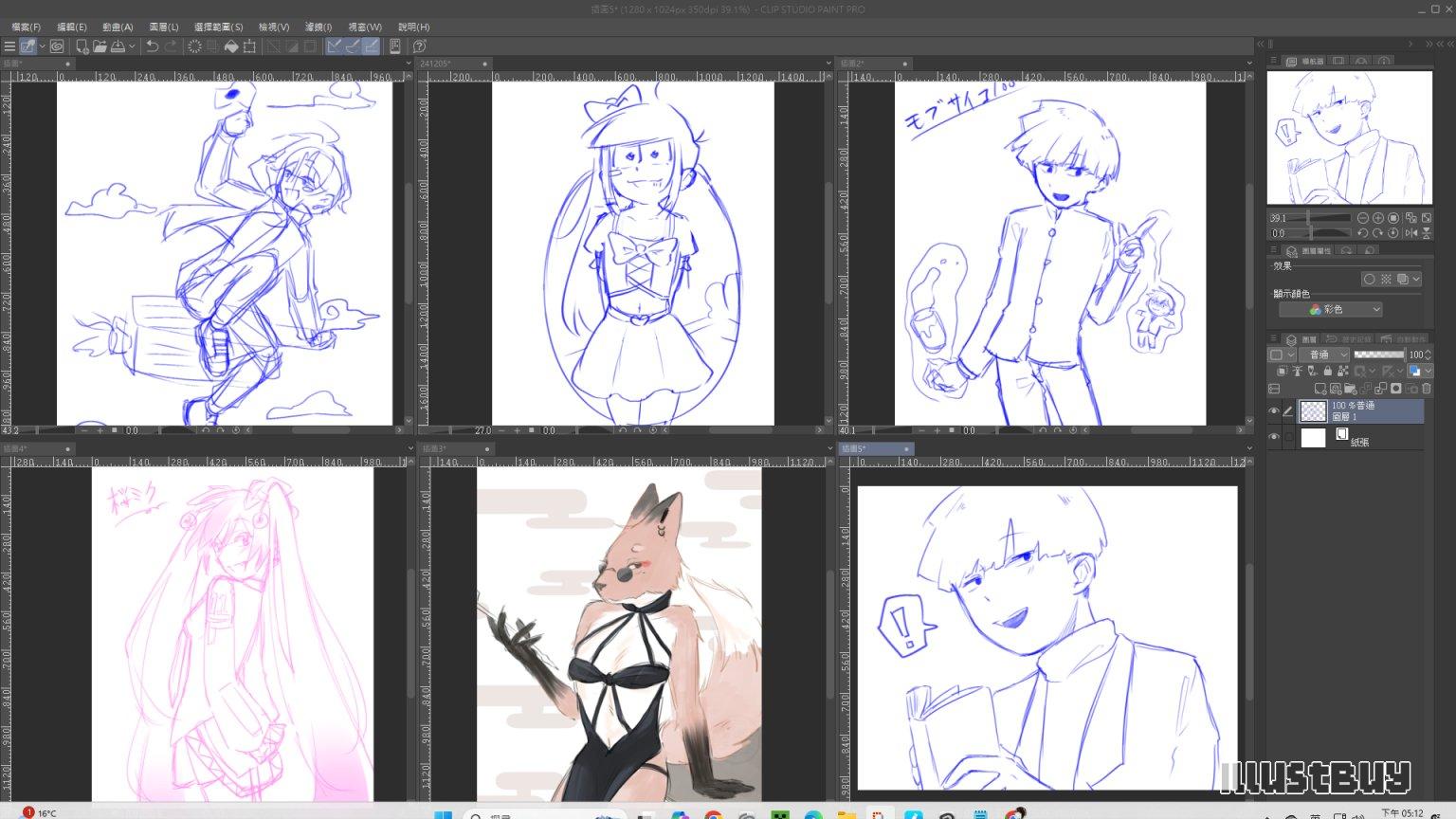Zoom in the navigator with the plus icon

click(1378, 218)
